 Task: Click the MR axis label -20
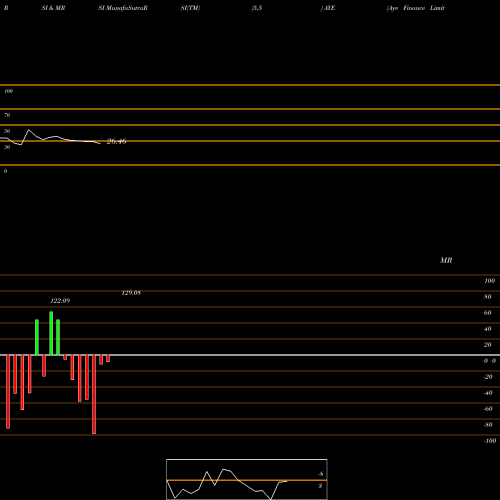pos(488,377)
